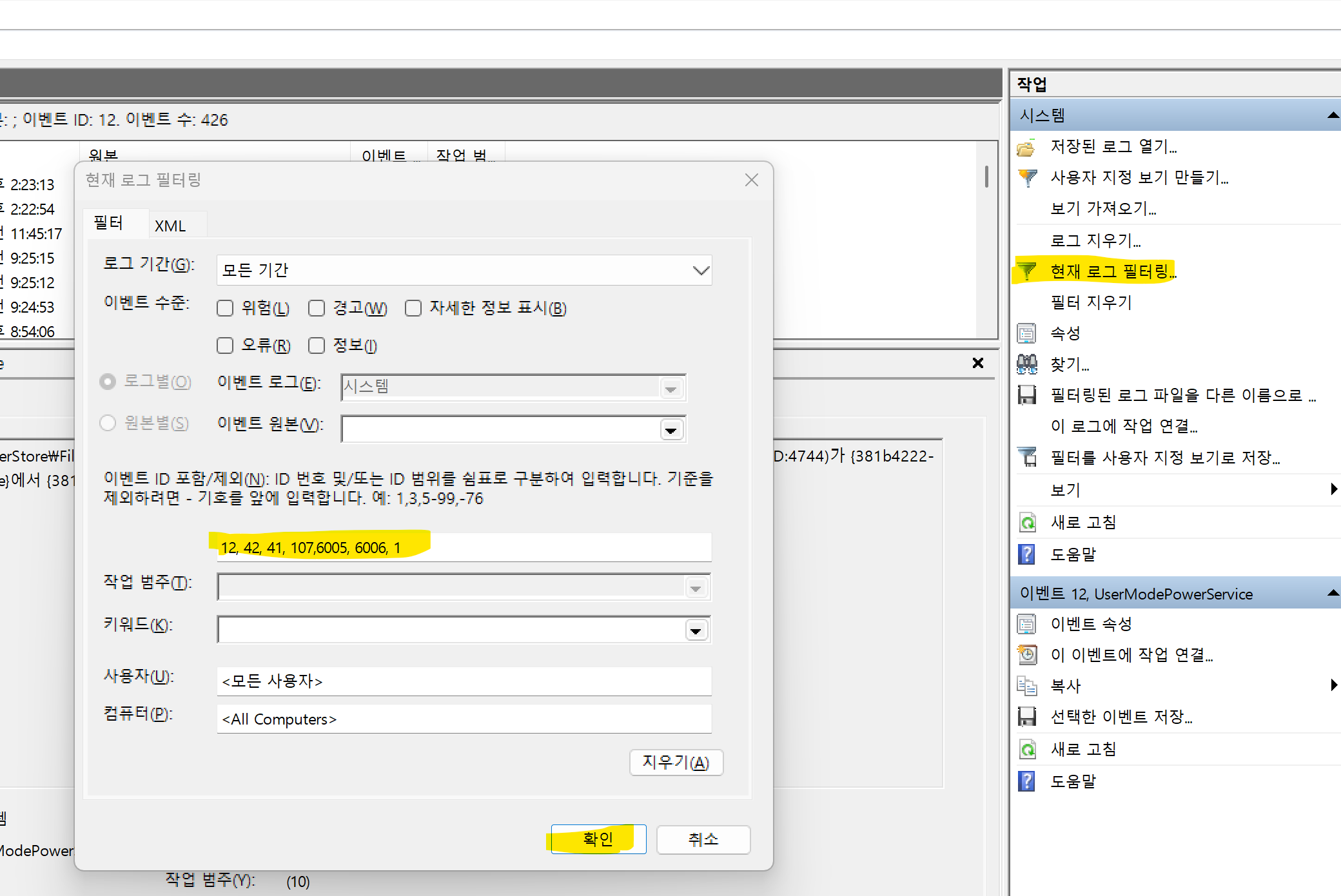
Task: Click refresh icon under 시스템 section
Action: coord(1027,522)
